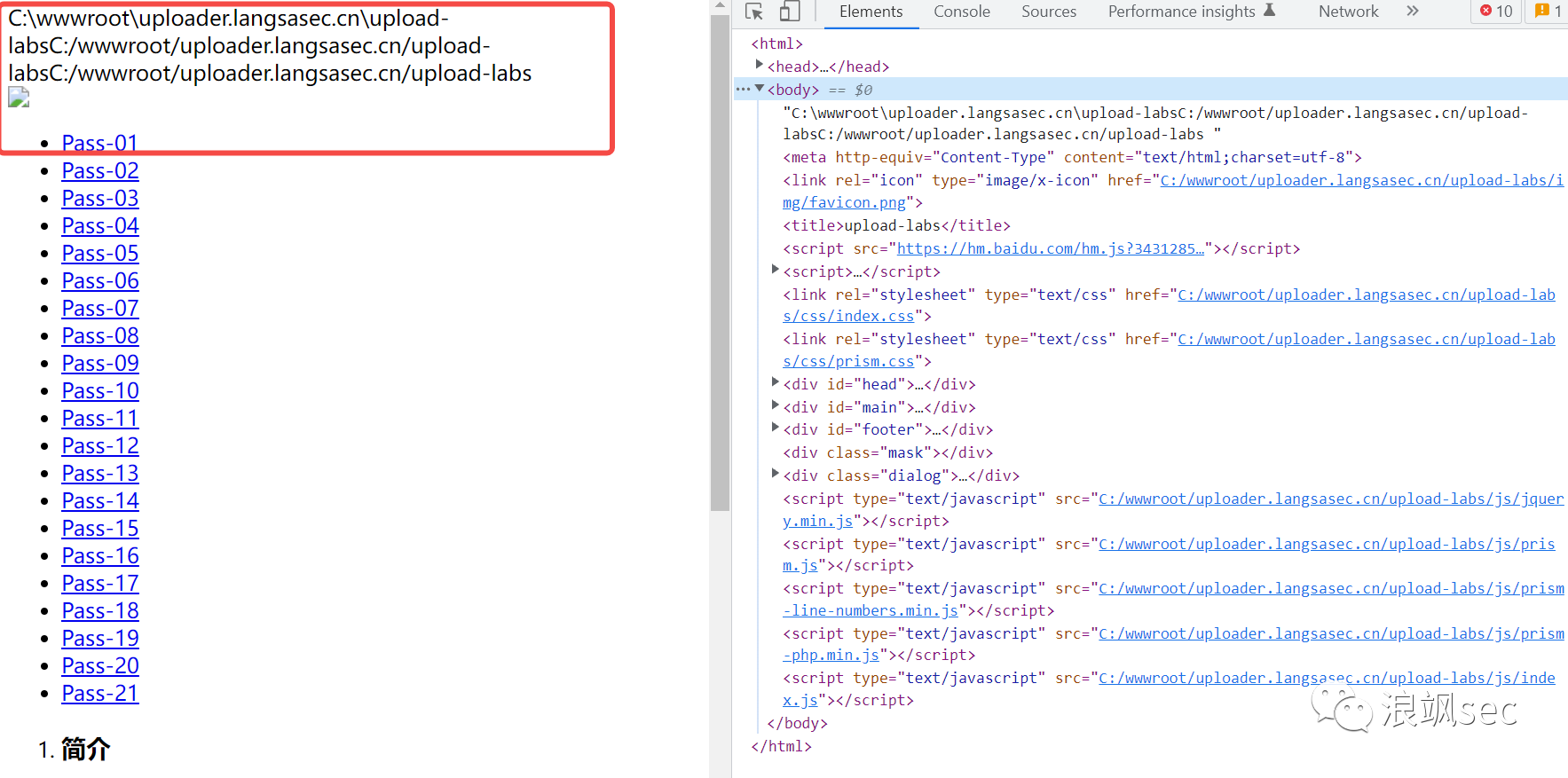
Task: Open the favicon.png href link
Action: coord(1361,180)
